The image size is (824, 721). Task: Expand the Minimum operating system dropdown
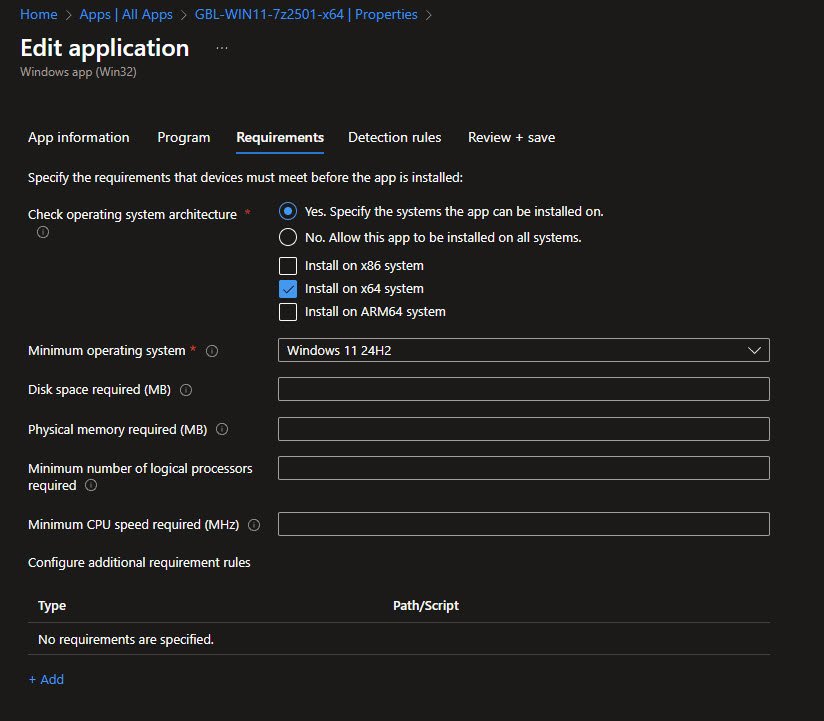pos(523,351)
